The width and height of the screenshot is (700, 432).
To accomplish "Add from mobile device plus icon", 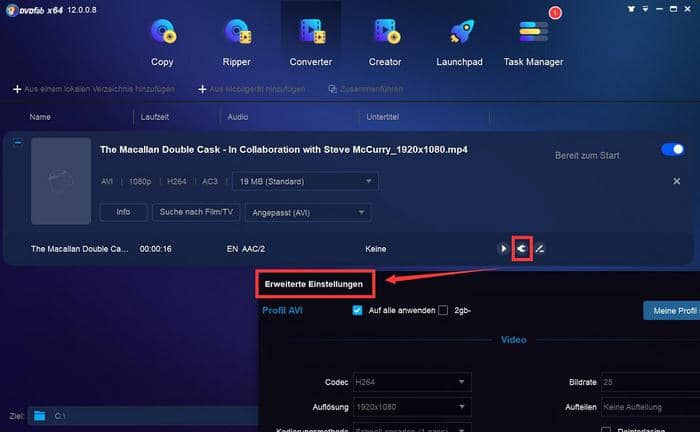I will (x=202, y=89).
